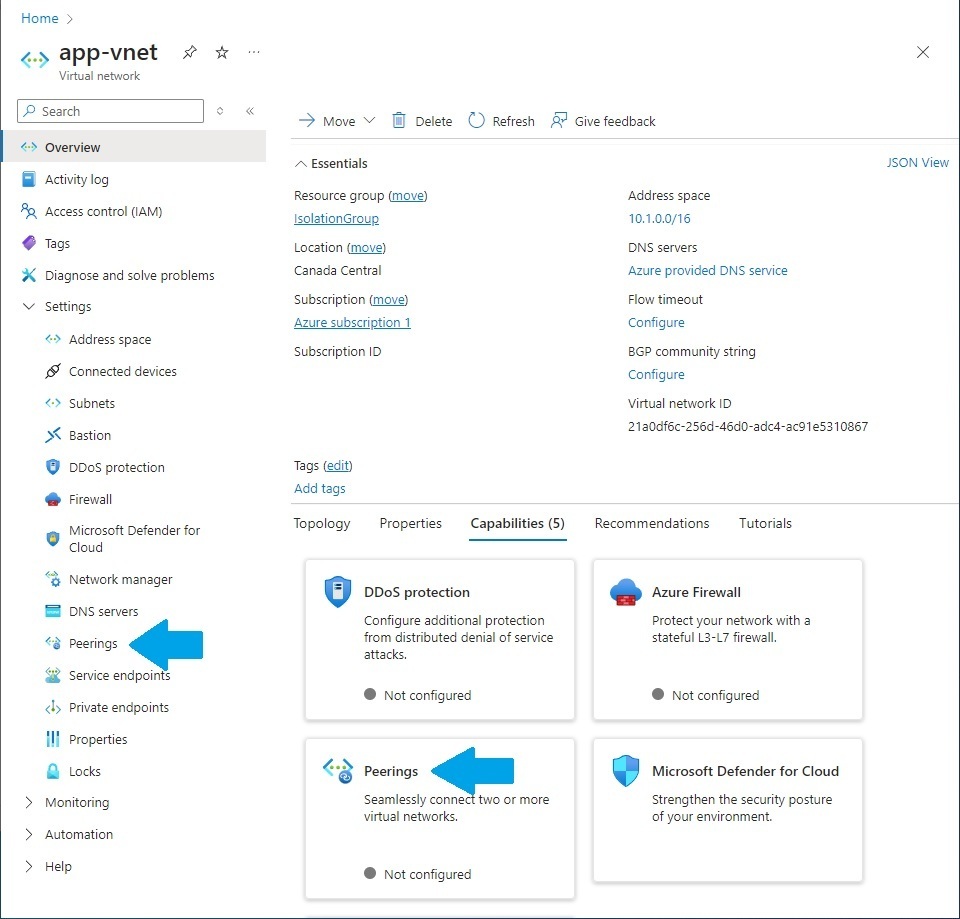Screen dimensions: 960x919
Task: Click the sidebar Search input field
Action: coord(120,111)
